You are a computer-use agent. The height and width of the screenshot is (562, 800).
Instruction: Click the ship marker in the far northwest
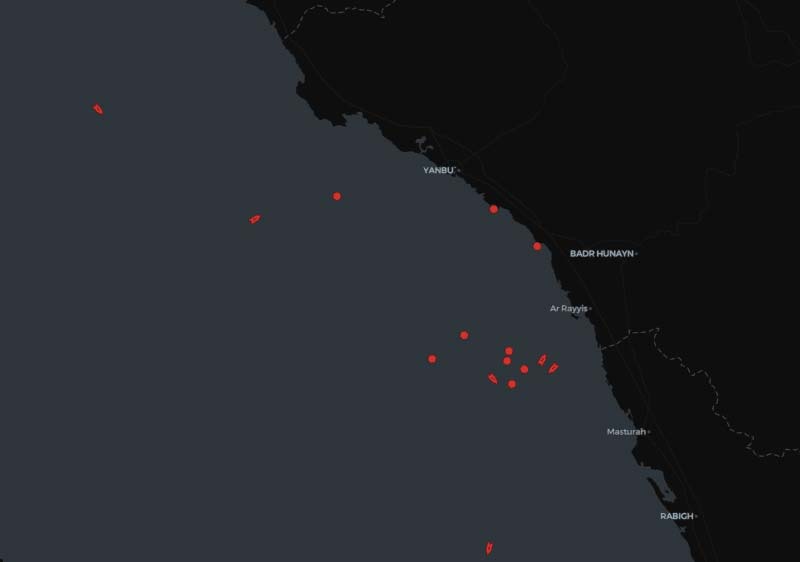point(98,109)
